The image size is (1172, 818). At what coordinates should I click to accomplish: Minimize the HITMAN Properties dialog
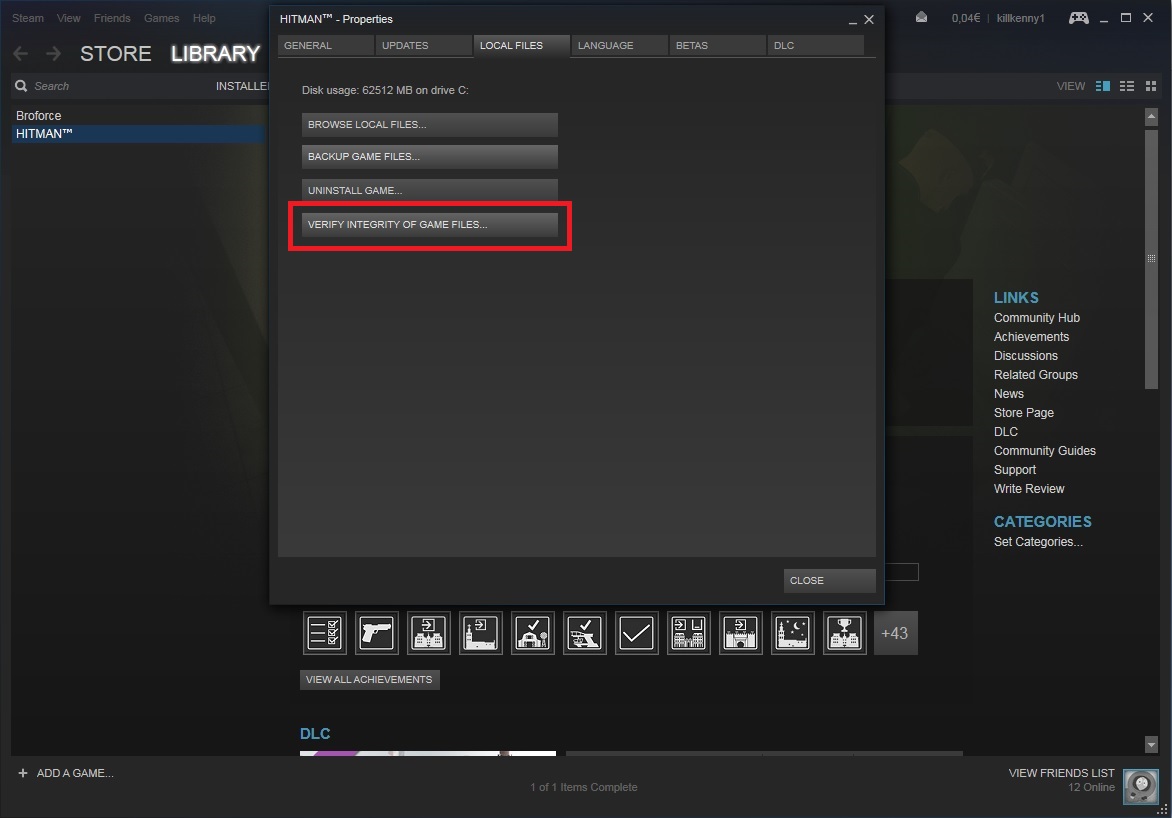(x=852, y=21)
